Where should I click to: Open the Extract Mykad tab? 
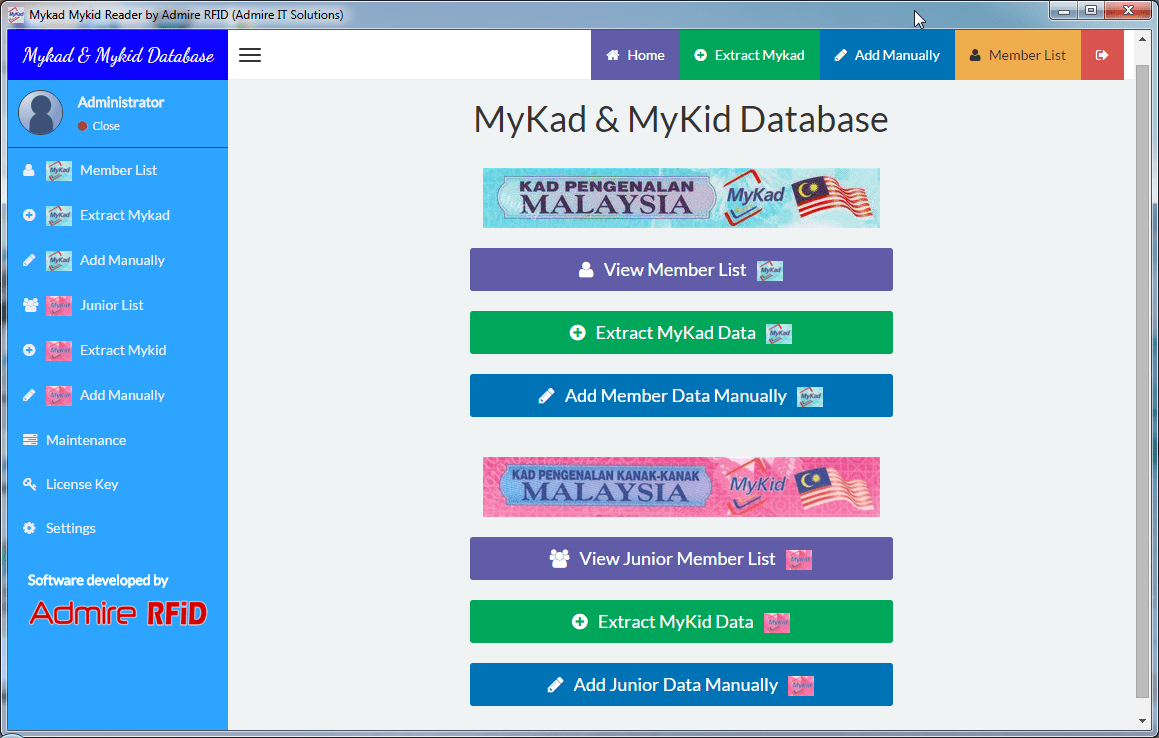[x=749, y=55]
